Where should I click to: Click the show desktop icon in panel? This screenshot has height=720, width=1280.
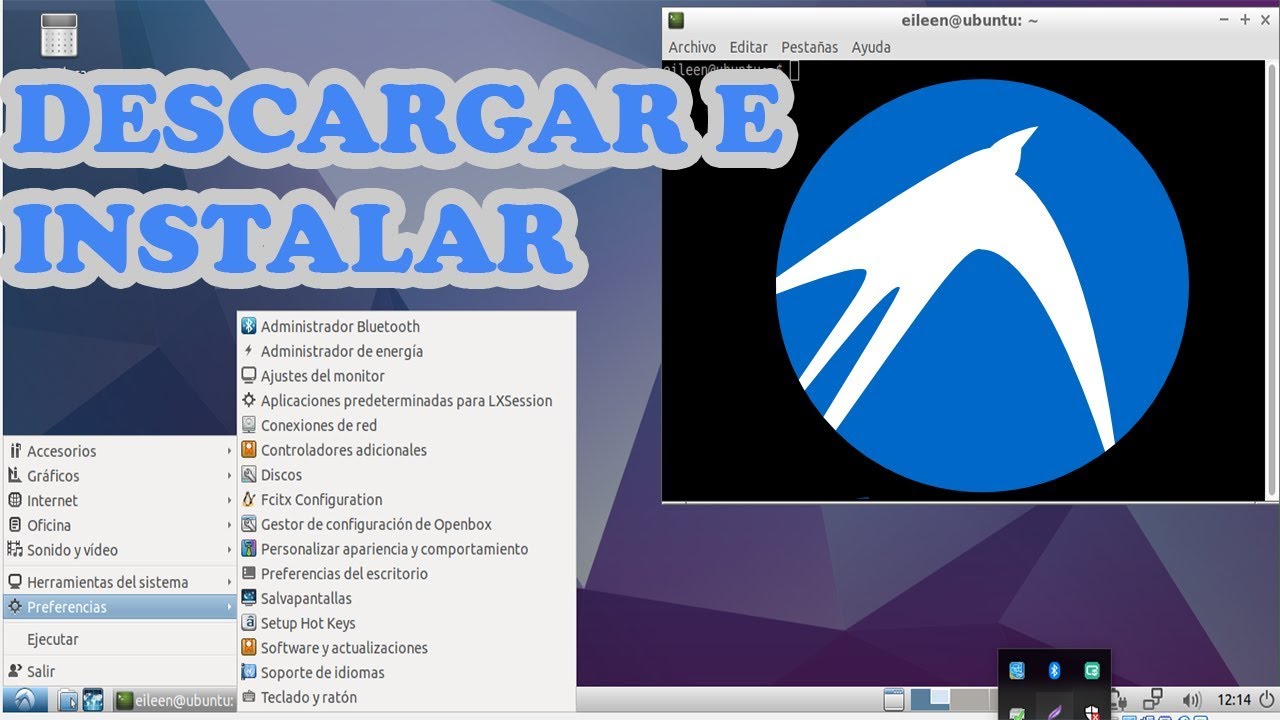point(894,700)
